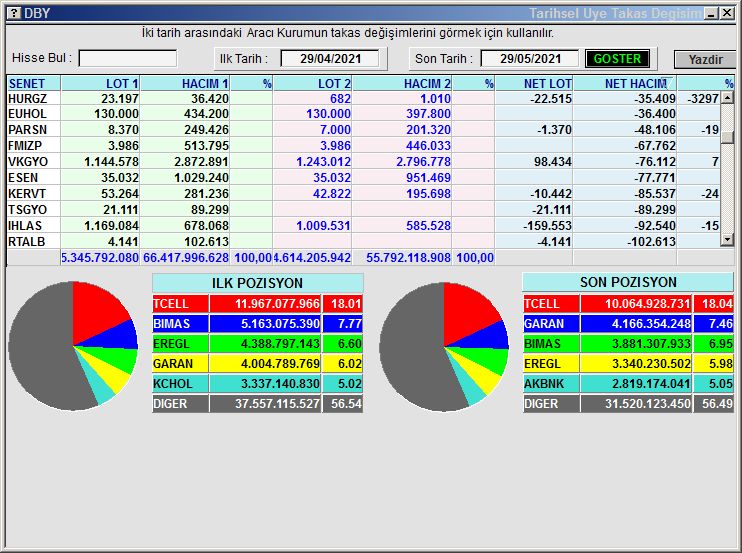742x553 pixels.
Task: Click NET LOT value 98.434
Action: coord(553,162)
